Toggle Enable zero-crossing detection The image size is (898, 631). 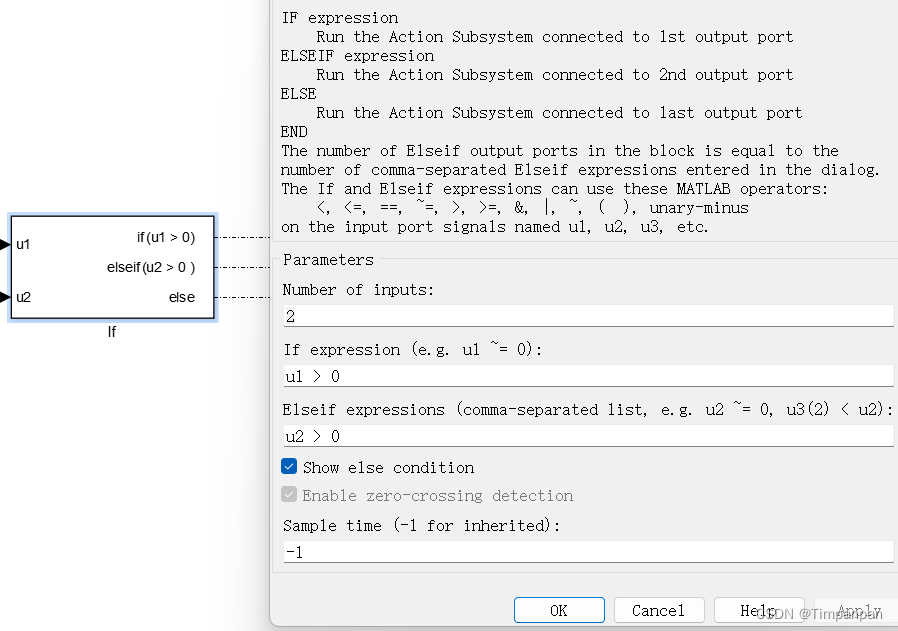point(289,495)
